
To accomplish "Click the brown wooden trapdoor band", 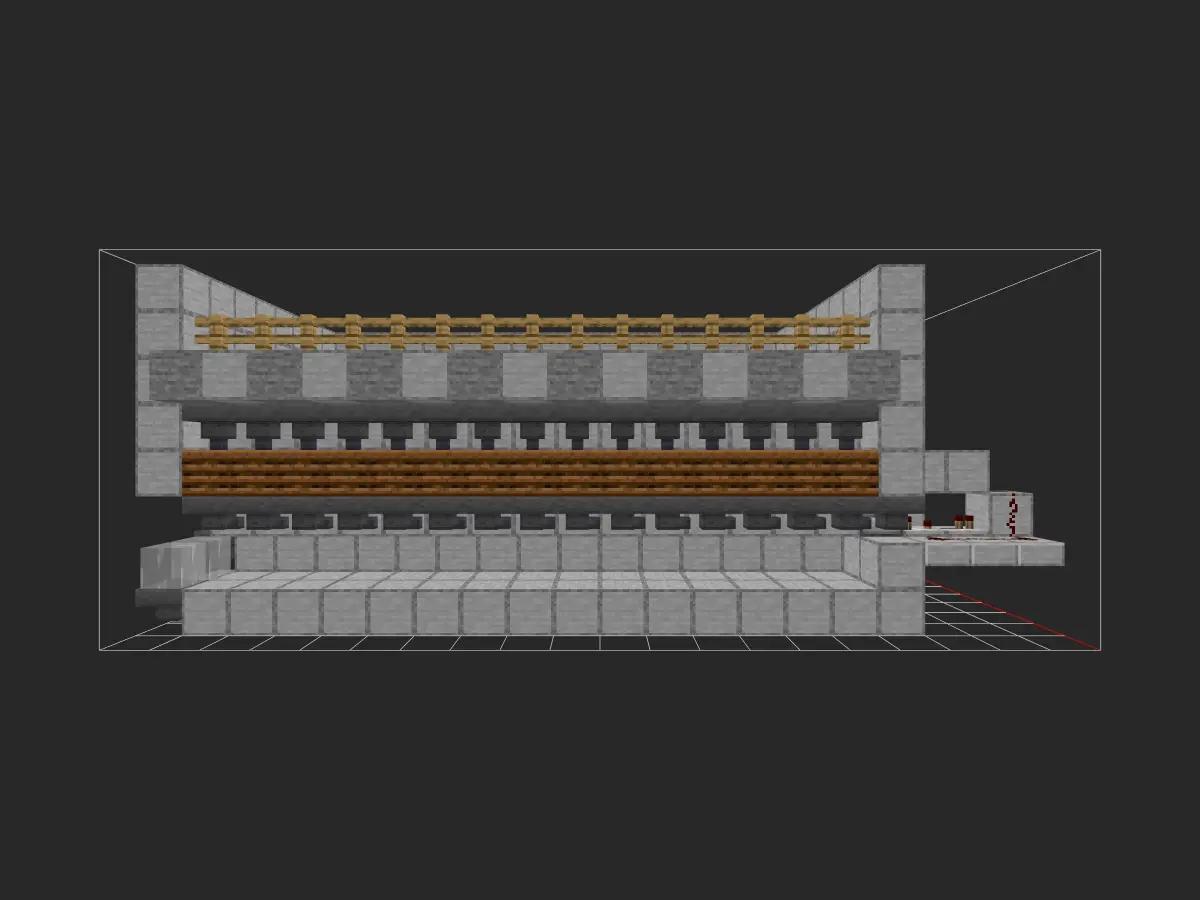I will (530, 473).
